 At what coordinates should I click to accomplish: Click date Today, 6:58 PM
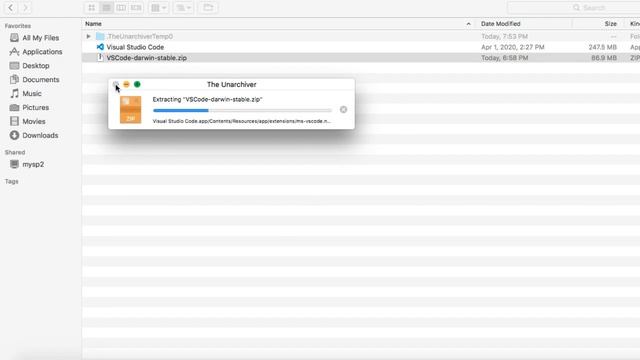coord(504,58)
